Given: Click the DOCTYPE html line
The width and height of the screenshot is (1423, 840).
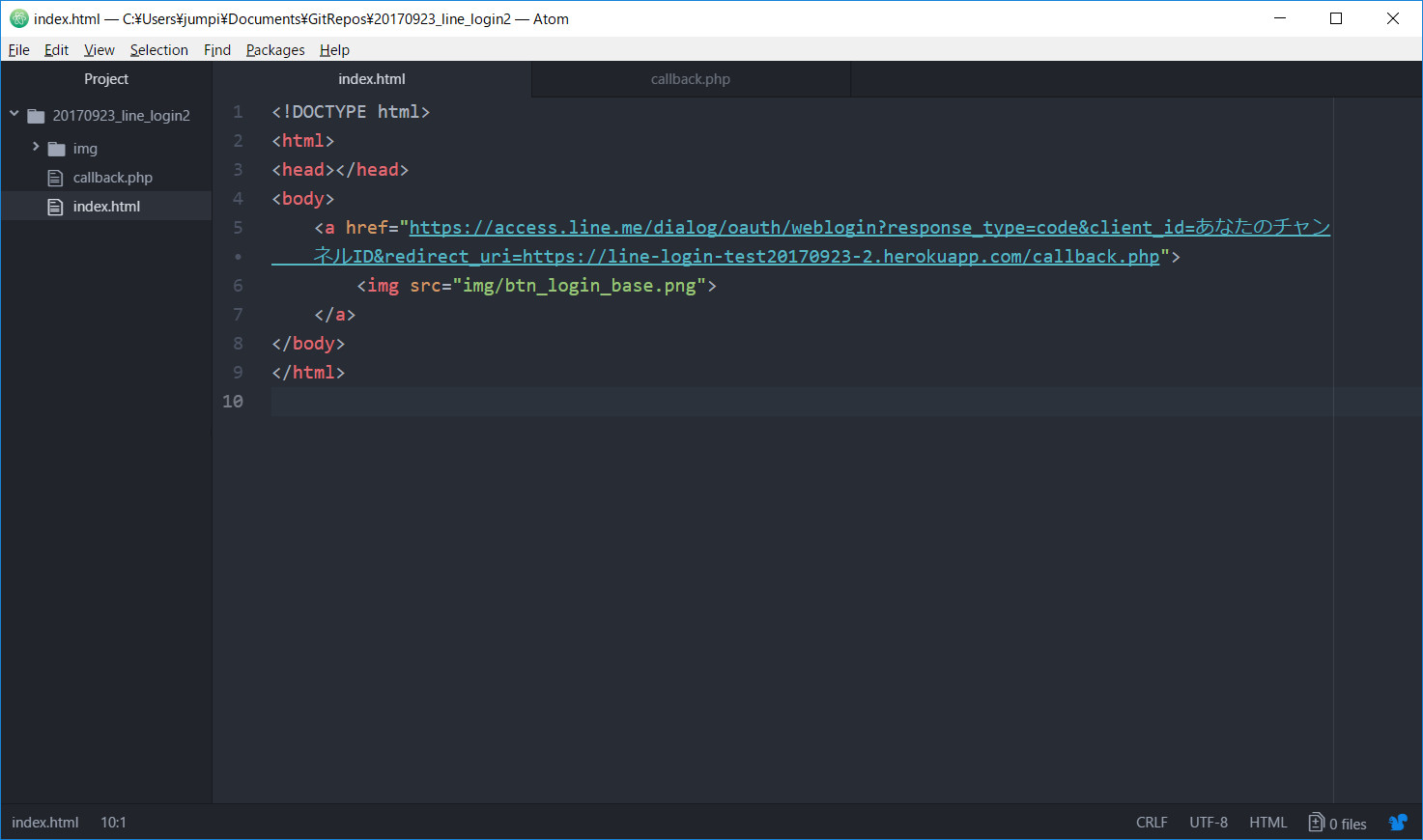Looking at the screenshot, I should pos(351,112).
